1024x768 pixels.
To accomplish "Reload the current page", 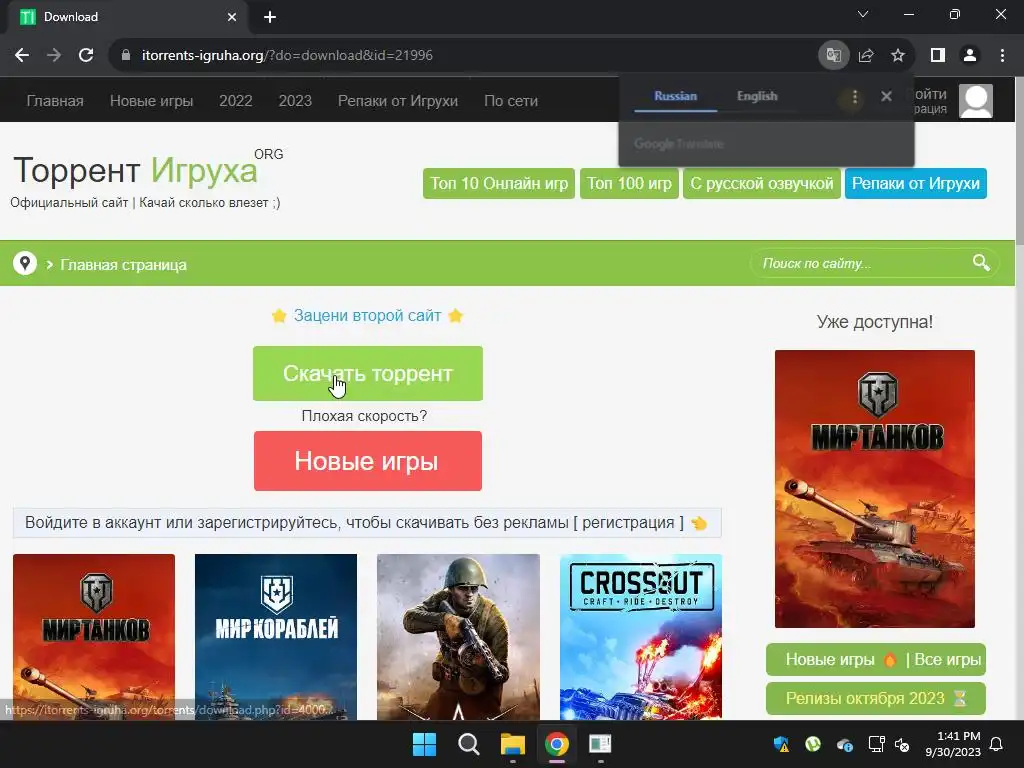I will [86, 56].
